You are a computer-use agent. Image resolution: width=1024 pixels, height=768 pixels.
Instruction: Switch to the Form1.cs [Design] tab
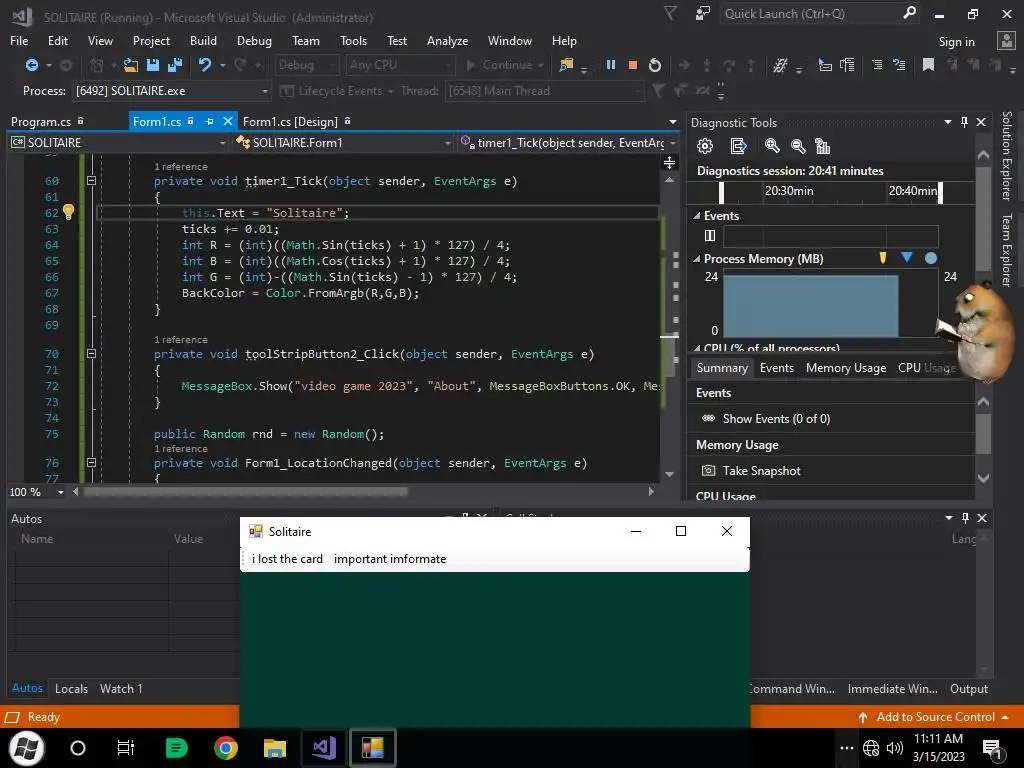pyautogui.click(x=290, y=121)
